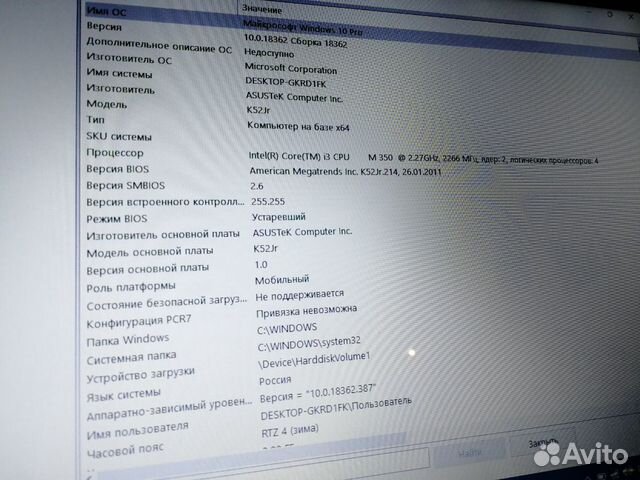The image size is (640, 480).
Task: Select the 'Версия SMBIOS' row label
Action: point(126,185)
